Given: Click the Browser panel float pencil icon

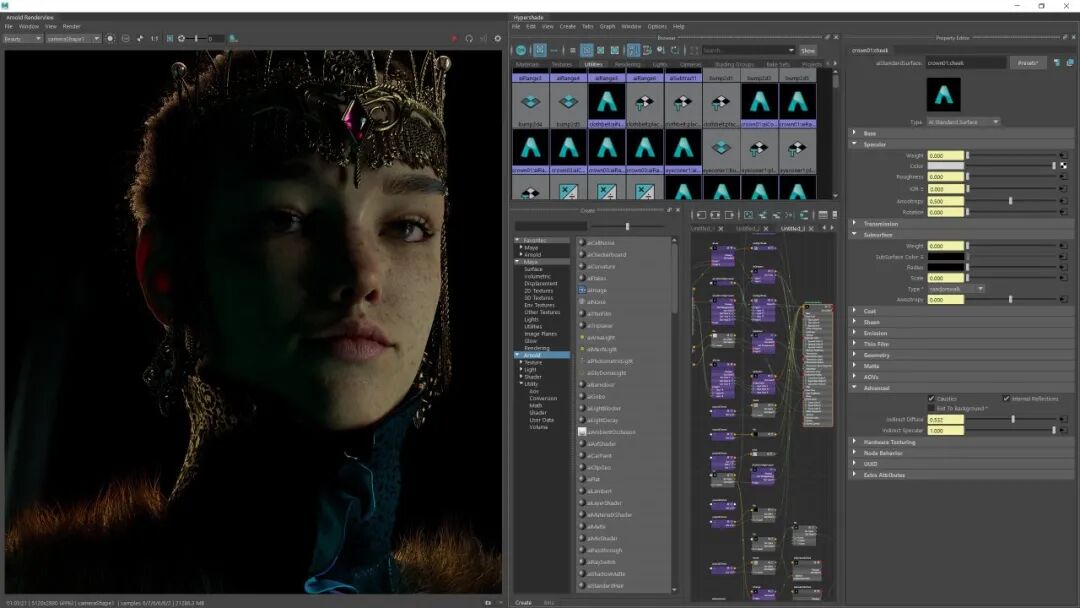Looking at the screenshot, I should point(827,37).
